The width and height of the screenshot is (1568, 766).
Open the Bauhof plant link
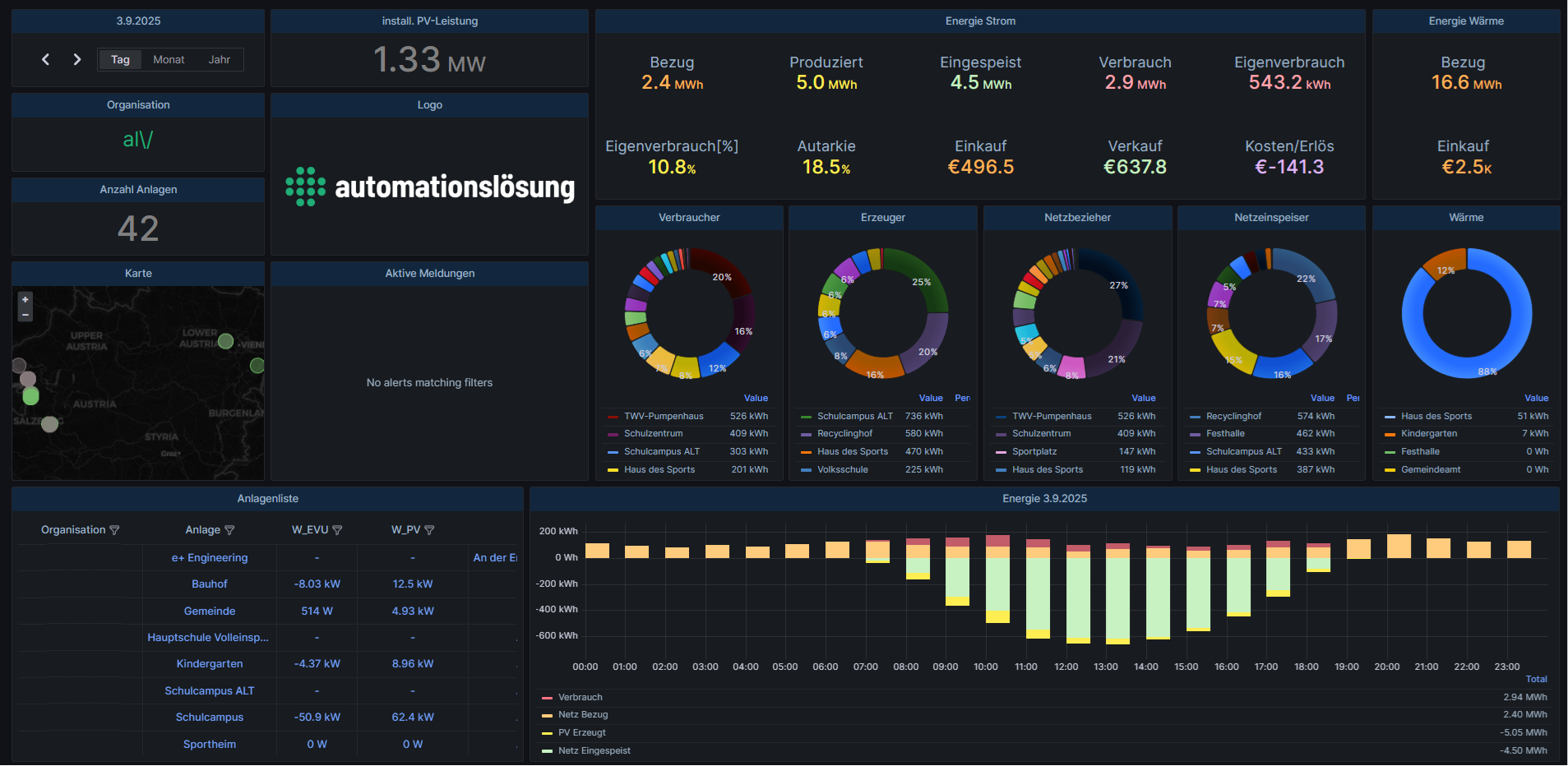tap(210, 584)
